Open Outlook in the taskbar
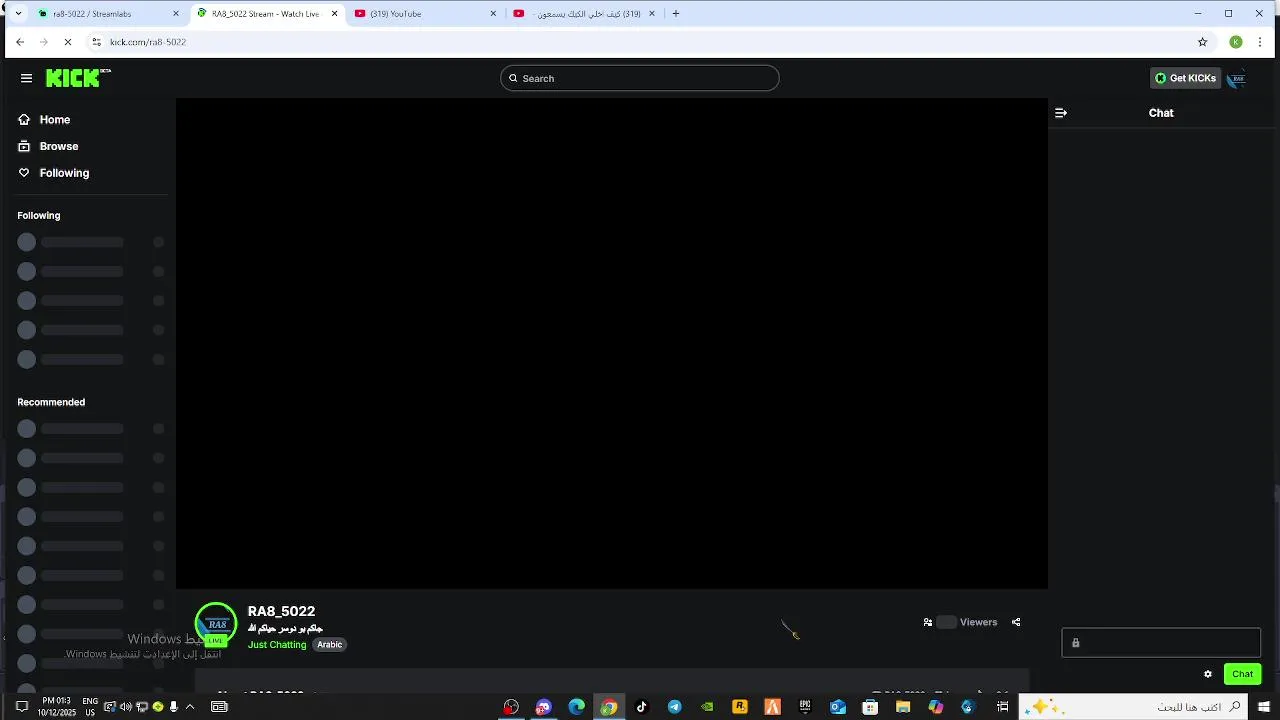Image resolution: width=1280 pixels, height=720 pixels. (838, 707)
